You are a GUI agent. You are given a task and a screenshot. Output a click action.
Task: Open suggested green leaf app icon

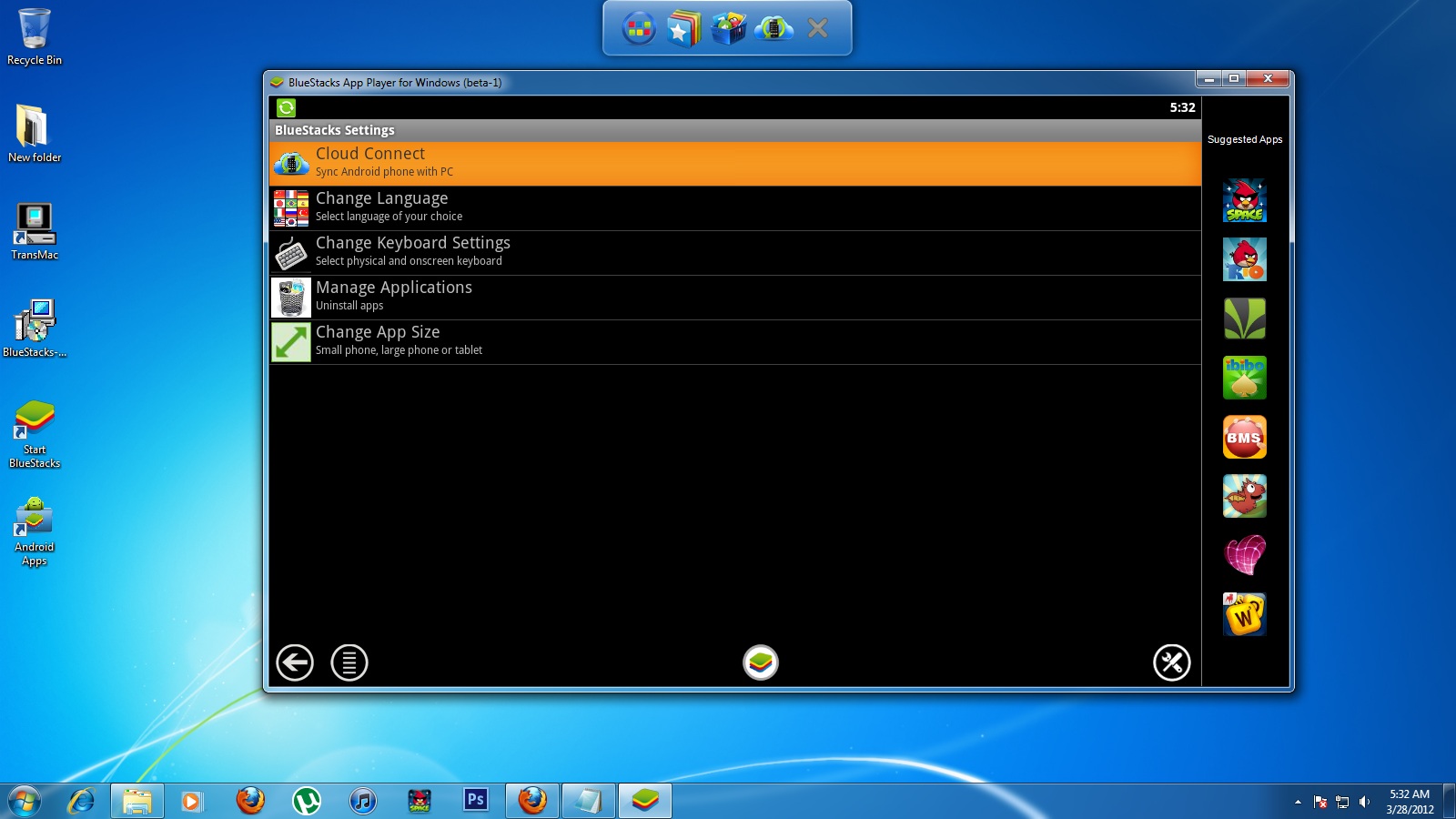(x=1245, y=318)
